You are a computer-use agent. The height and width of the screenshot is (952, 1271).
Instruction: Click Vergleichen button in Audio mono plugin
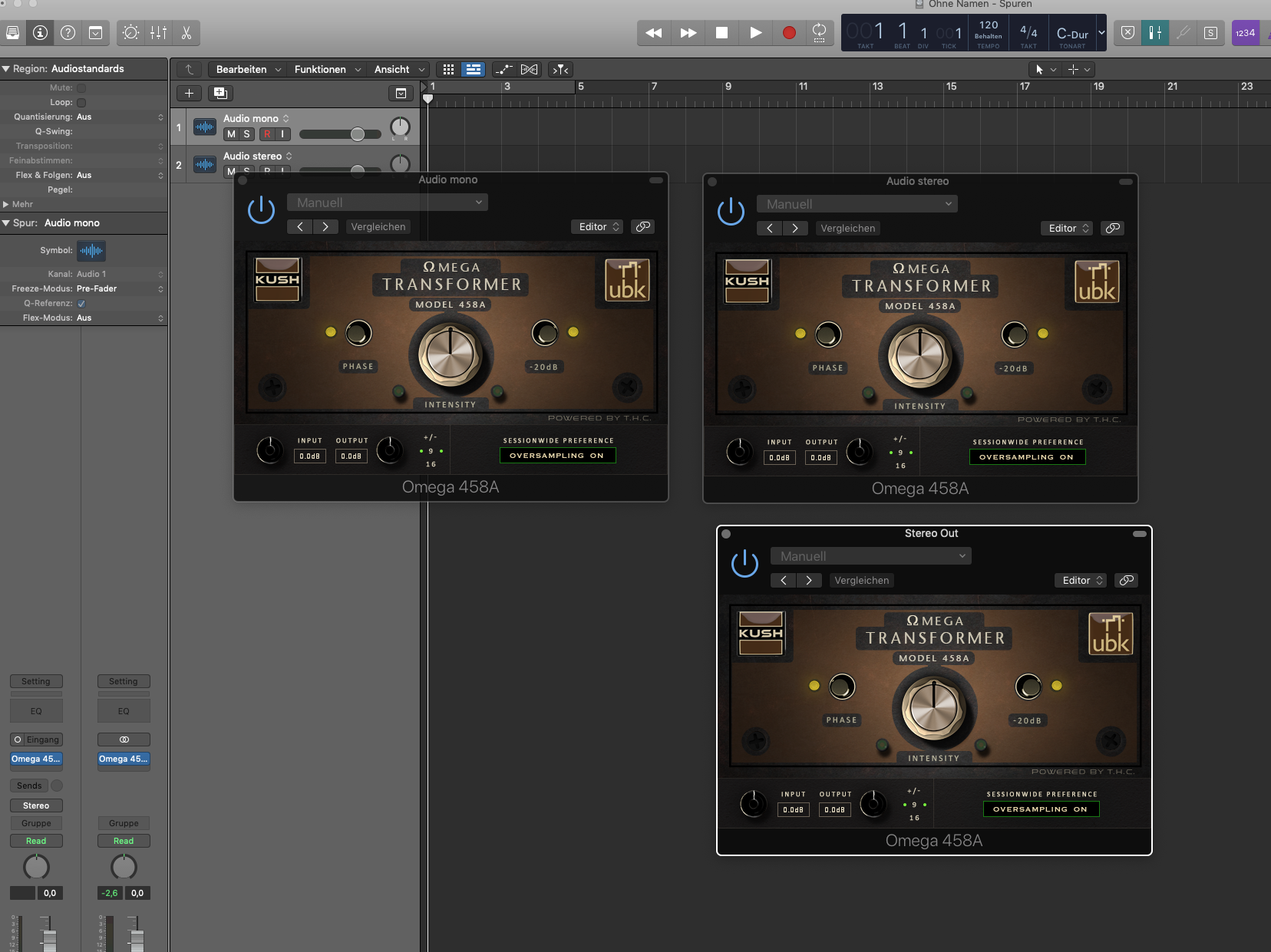378,226
